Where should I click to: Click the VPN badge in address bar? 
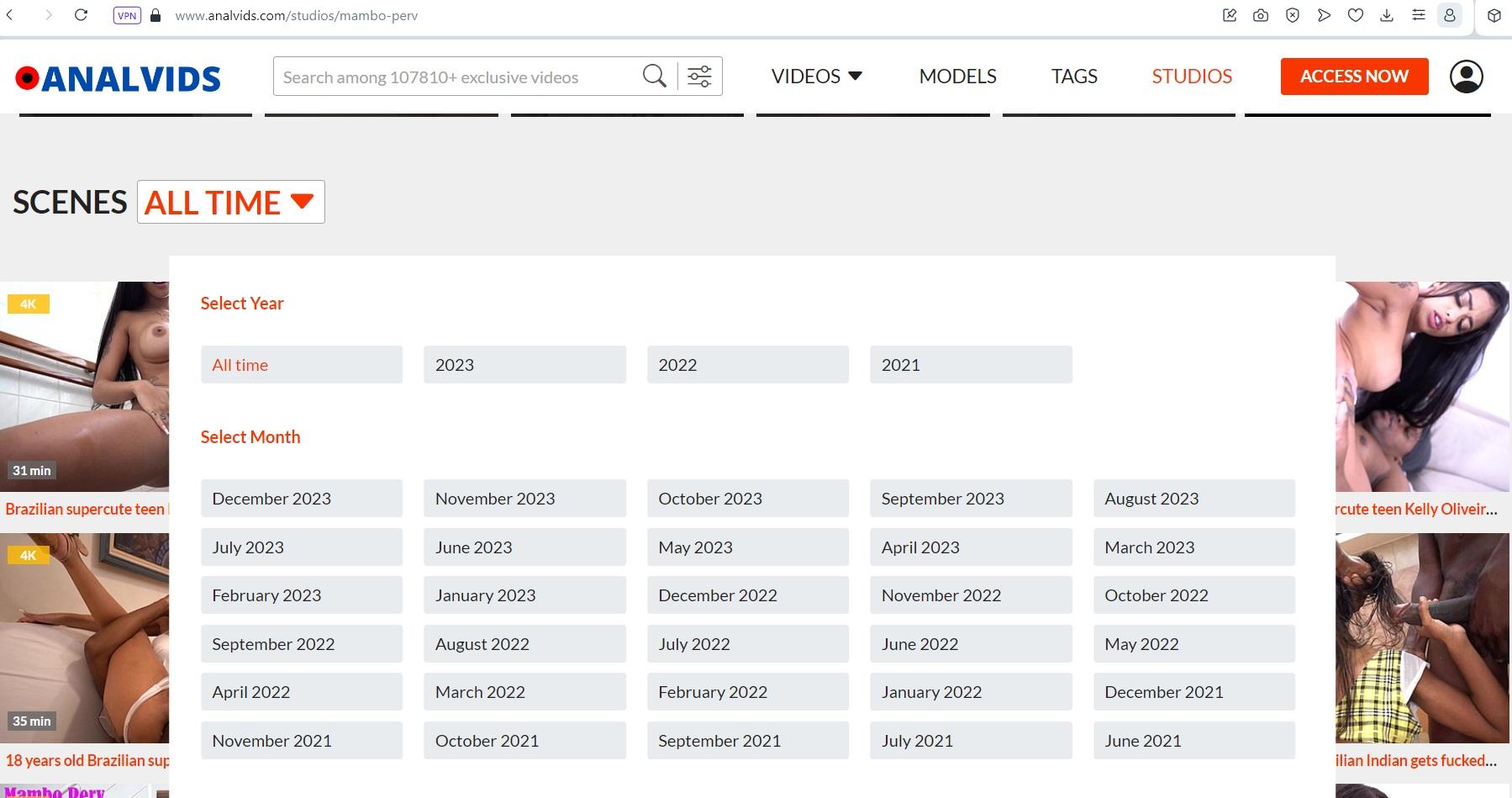127,15
